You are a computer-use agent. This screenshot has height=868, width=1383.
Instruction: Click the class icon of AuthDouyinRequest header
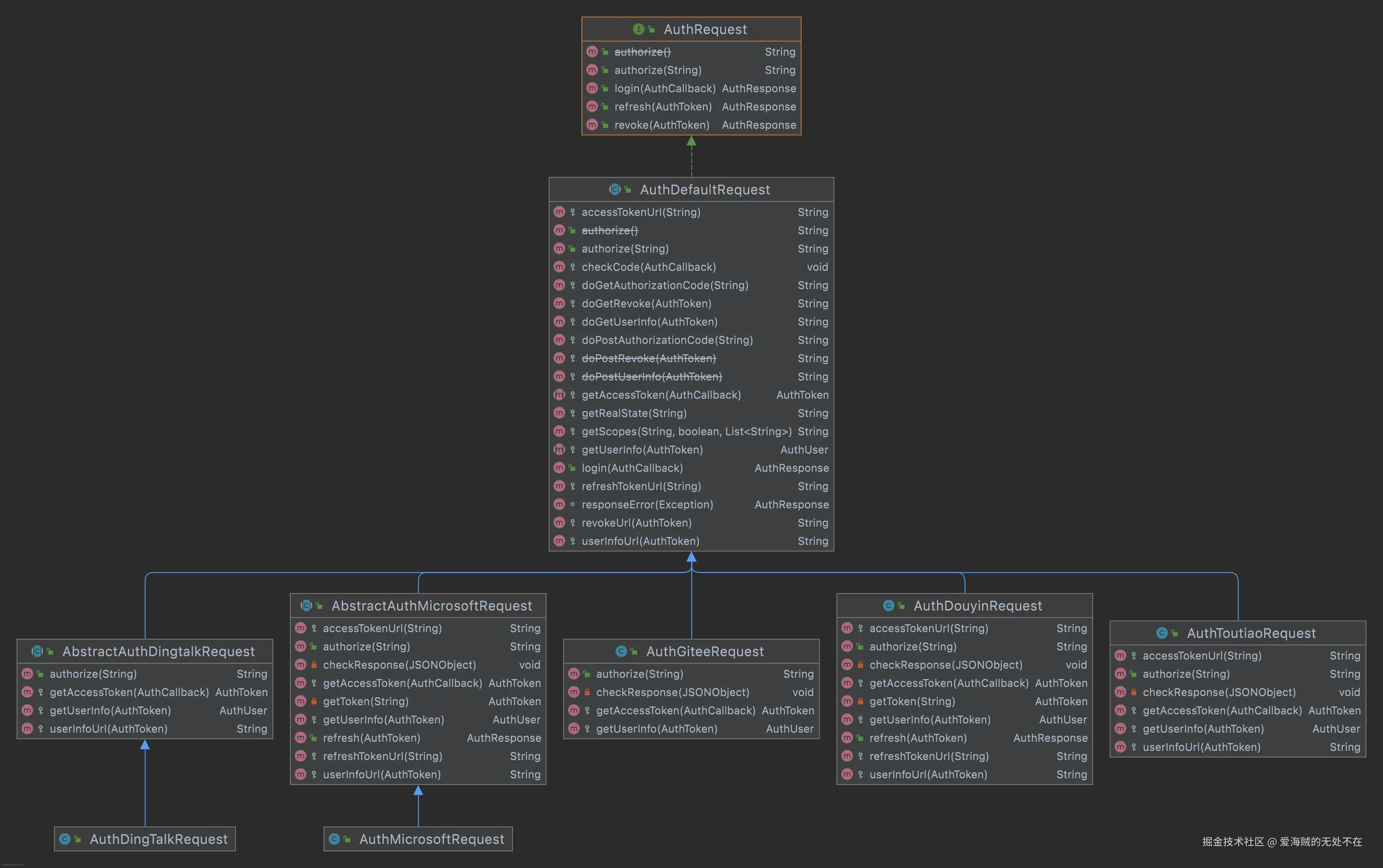[x=888, y=606]
